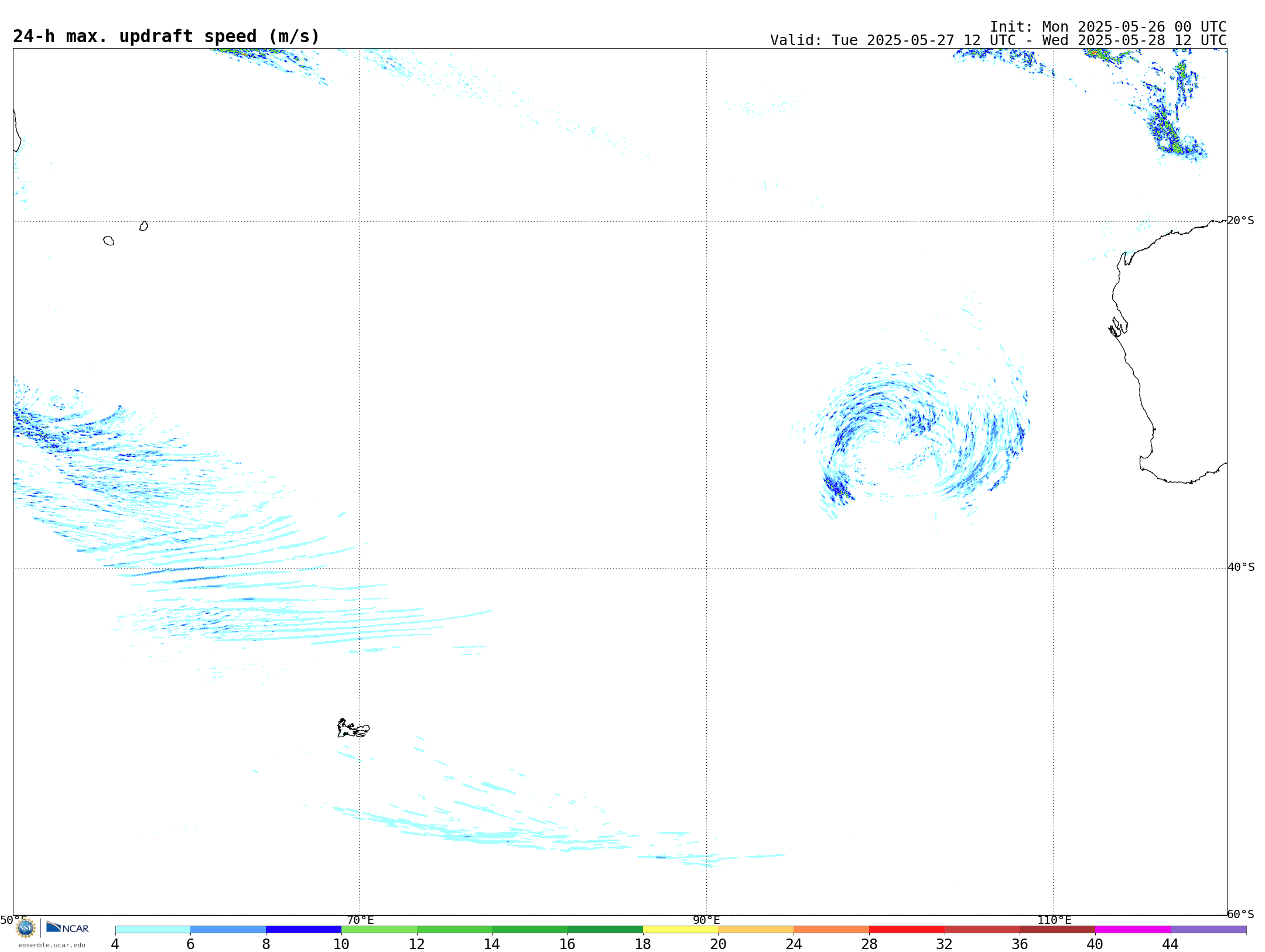Open the ensemble.ucar.edu link
1265x952 pixels.
click(52, 945)
